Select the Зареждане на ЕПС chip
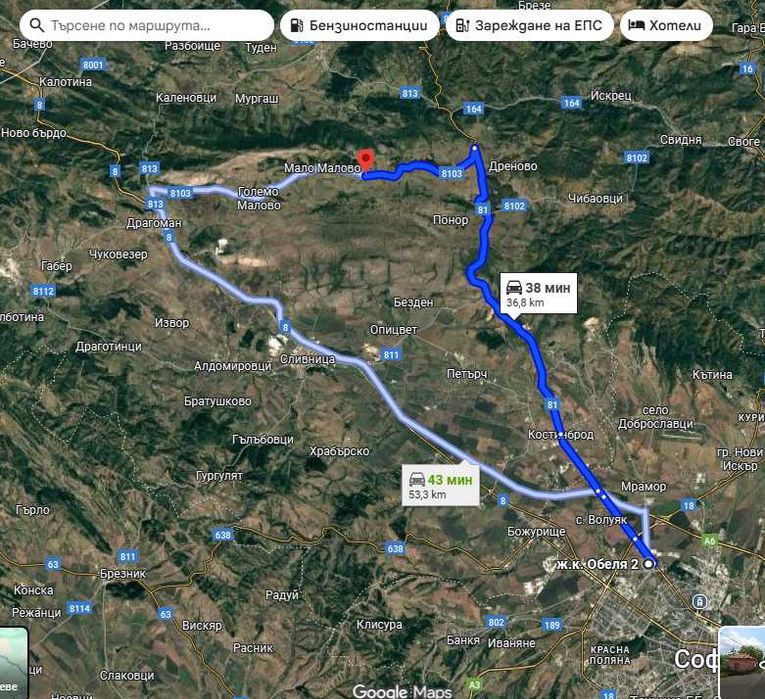 pyautogui.click(x=529, y=25)
